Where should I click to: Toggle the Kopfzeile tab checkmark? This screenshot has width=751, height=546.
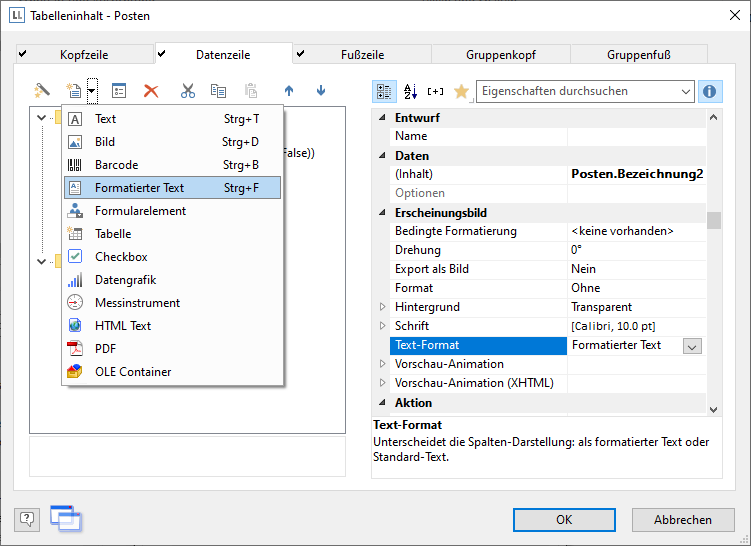23,54
